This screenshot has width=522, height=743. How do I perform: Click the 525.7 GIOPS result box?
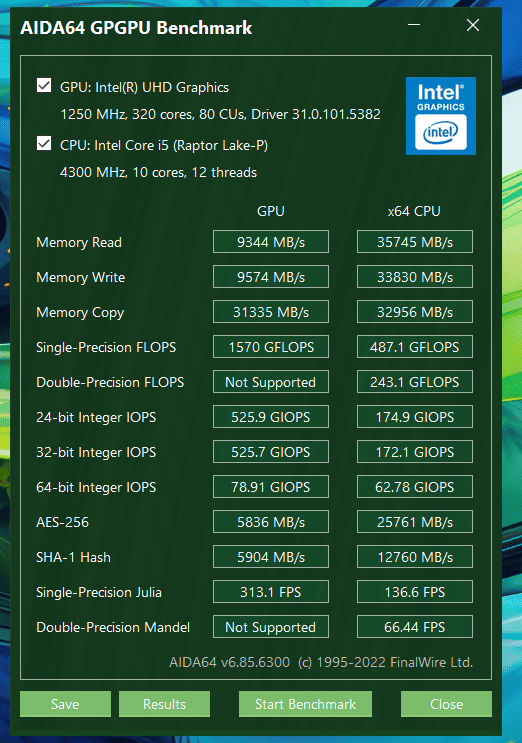[271, 452]
